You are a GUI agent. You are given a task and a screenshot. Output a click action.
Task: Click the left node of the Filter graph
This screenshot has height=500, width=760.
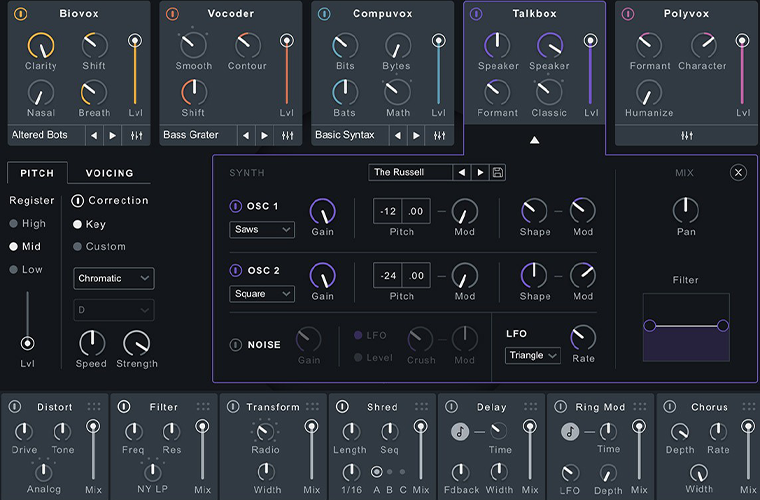pos(649,326)
